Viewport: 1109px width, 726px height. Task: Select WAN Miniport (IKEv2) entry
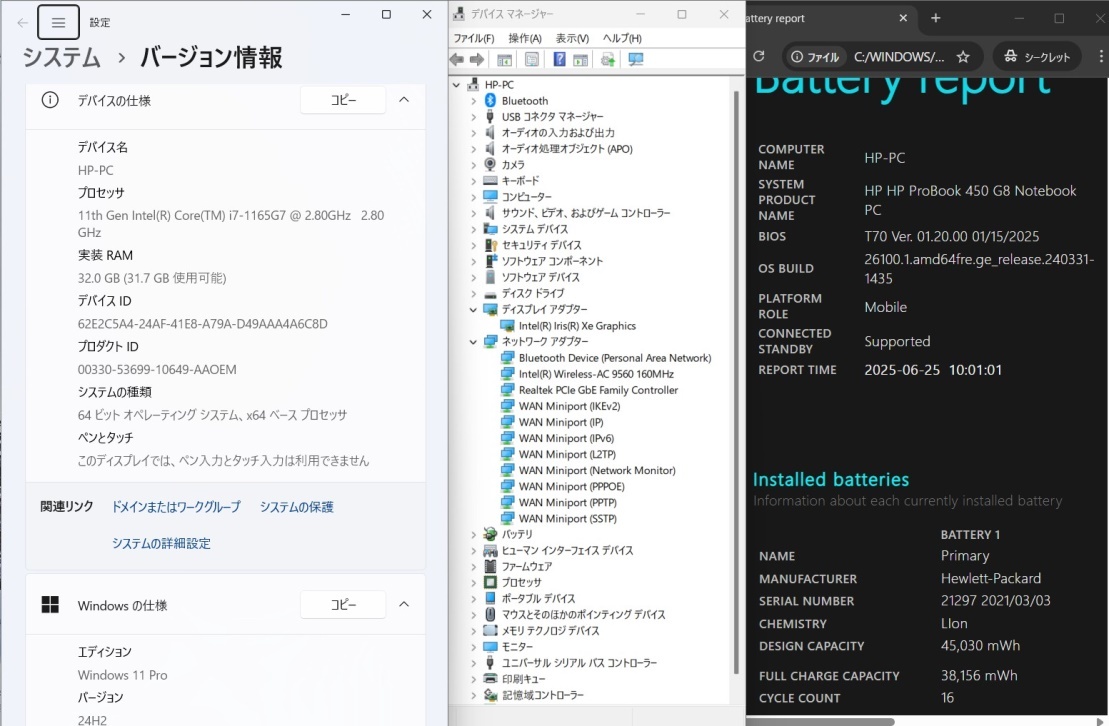point(569,406)
